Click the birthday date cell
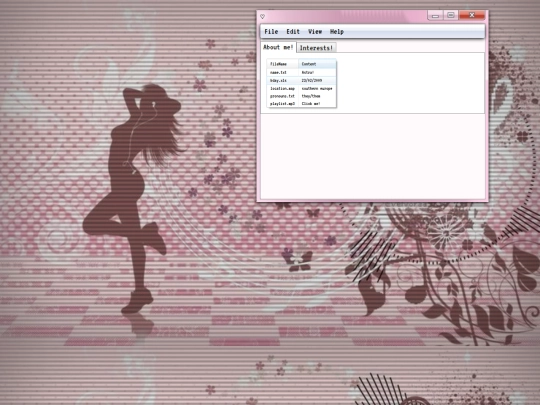The height and width of the screenshot is (405, 540). pyautogui.click(x=312, y=81)
